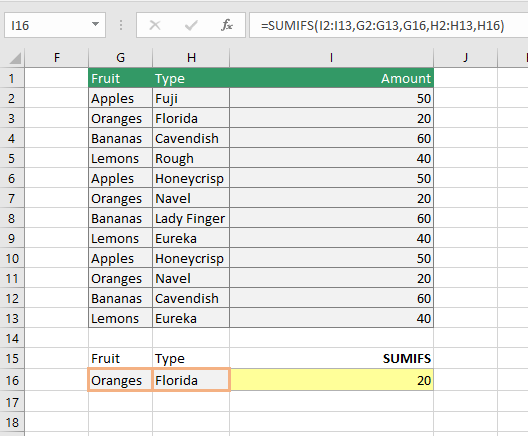528x436 pixels.
Task: Select Eureka cell in row 9
Action: point(191,238)
